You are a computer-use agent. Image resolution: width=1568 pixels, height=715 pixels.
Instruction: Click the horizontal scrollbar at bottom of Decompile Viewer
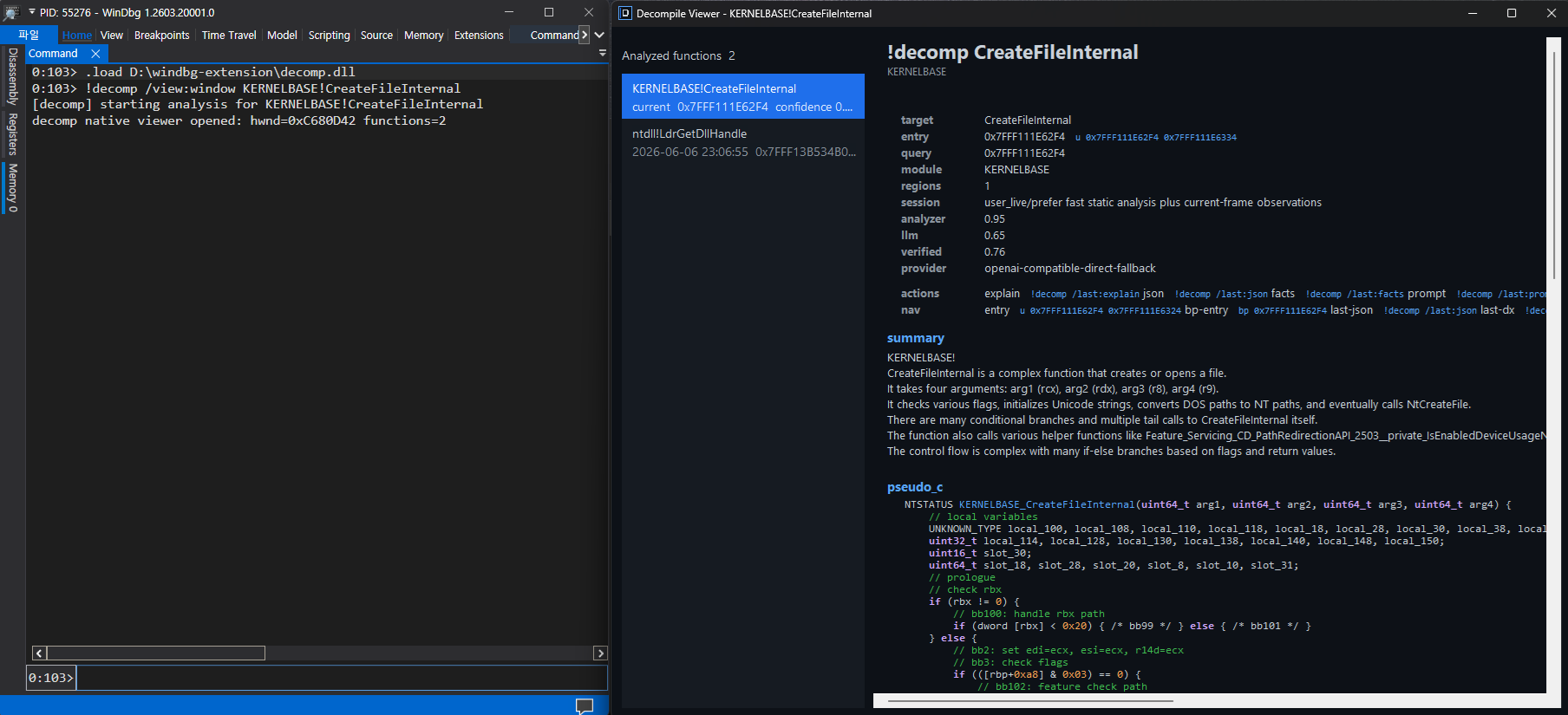pyautogui.click(x=1030, y=700)
